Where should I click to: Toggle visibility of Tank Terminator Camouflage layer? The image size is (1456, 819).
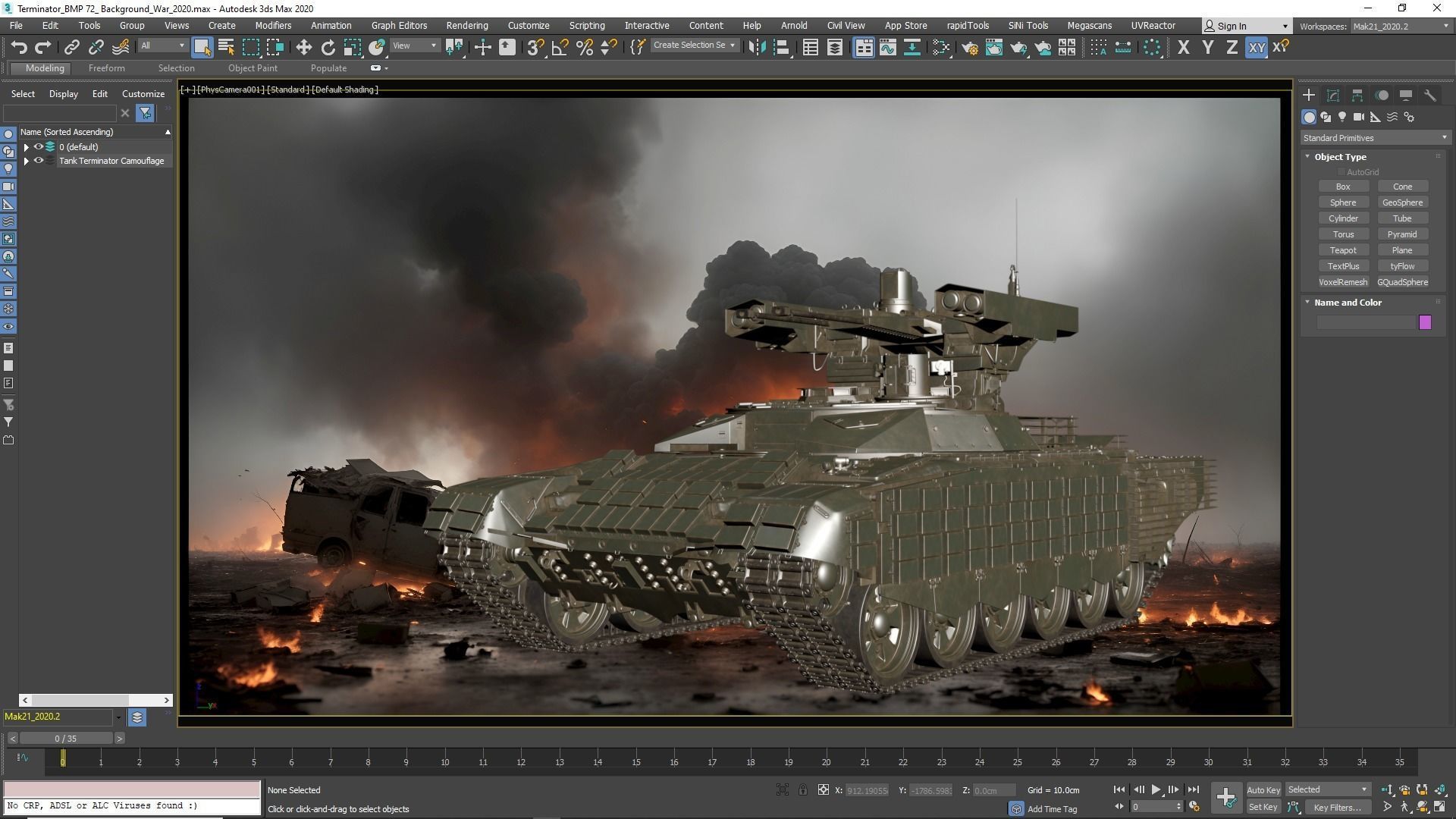coord(38,161)
